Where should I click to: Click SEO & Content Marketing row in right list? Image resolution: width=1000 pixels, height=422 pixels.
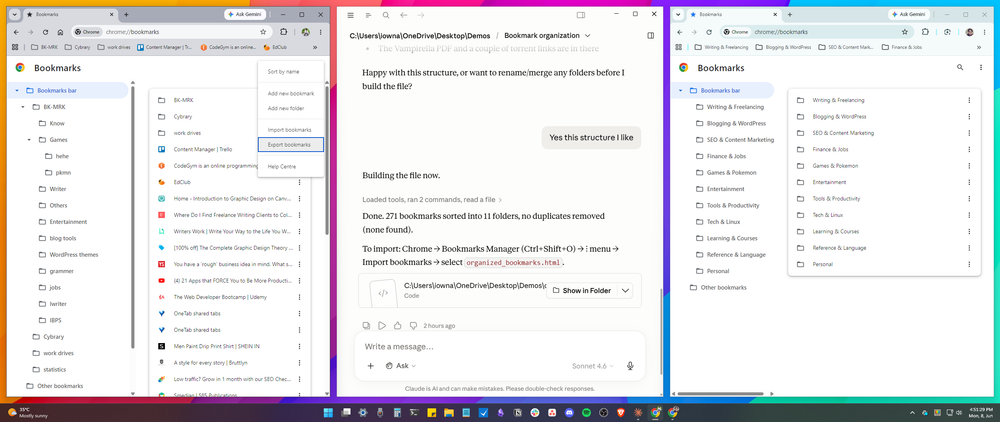884,133
